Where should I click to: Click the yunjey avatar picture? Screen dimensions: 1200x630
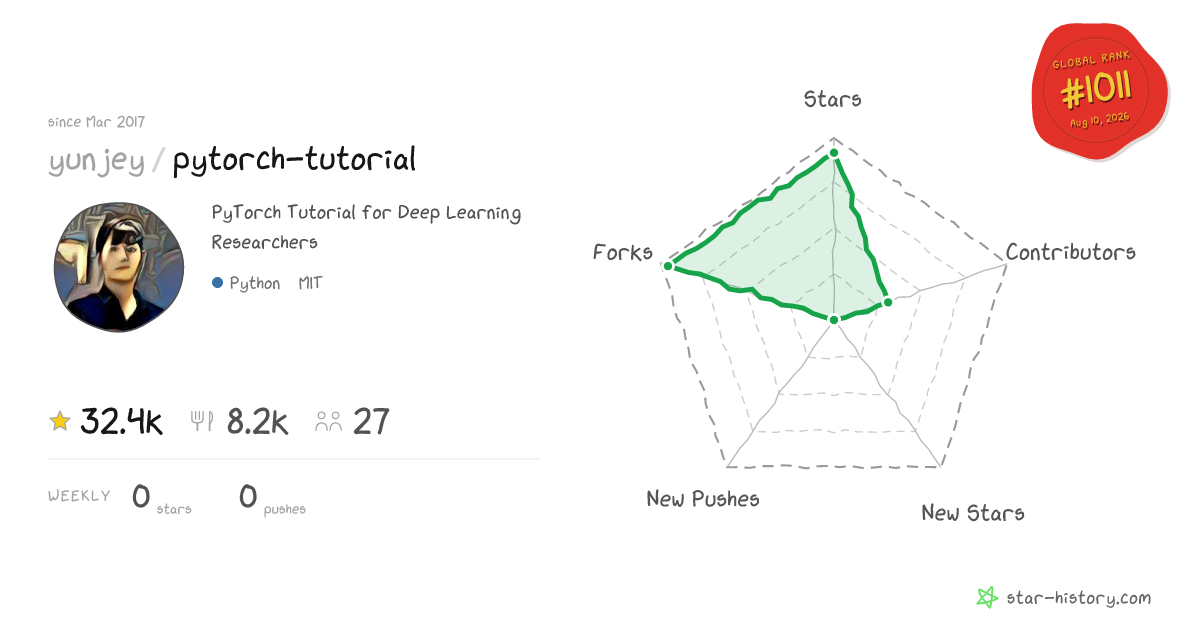point(119,267)
